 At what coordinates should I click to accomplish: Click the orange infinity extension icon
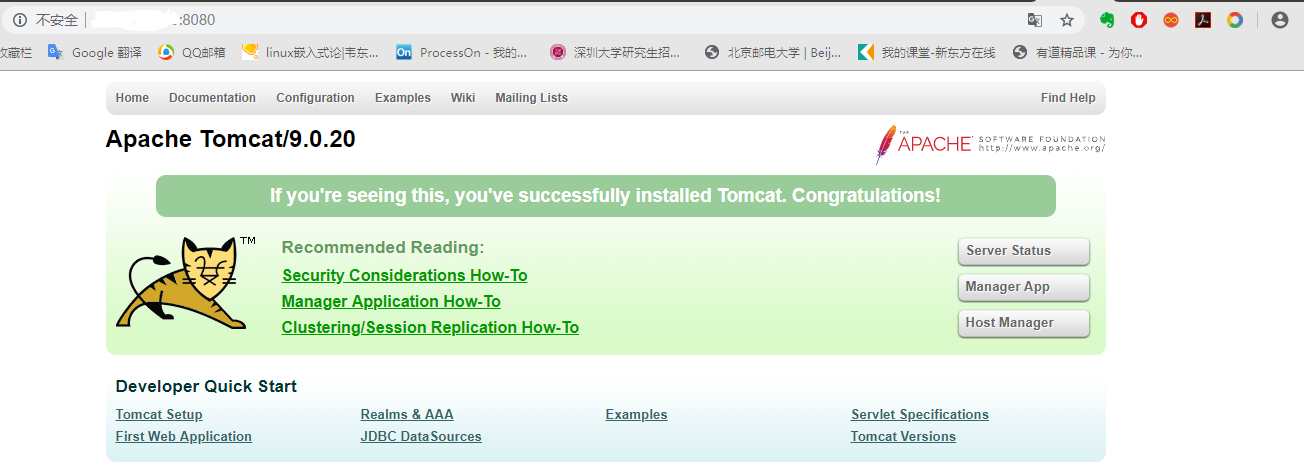pos(1171,20)
